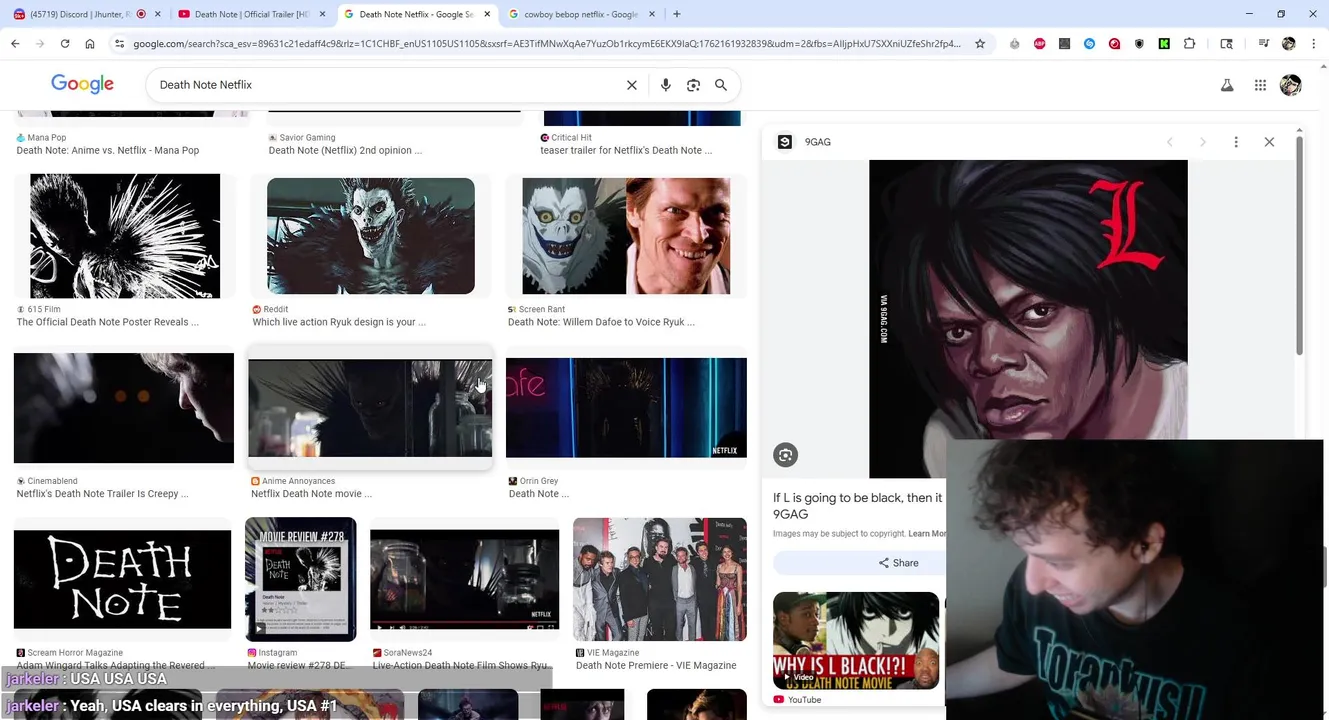Submit search with magnifier icon

click(721, 85)
